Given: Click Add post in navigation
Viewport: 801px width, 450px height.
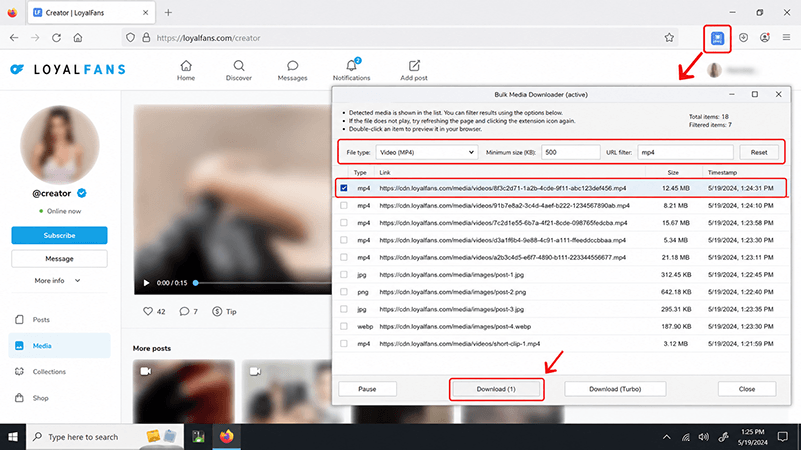Looking at the screenshot, I should click(414, 70).
